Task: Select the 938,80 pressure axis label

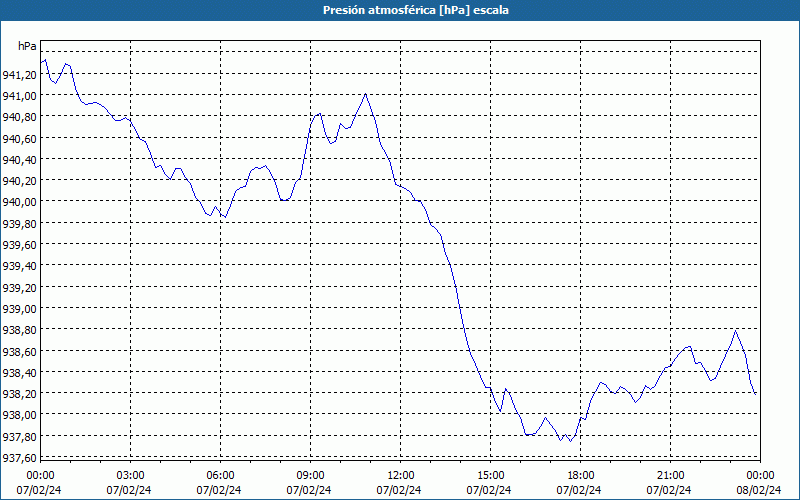Action: pos(19,331)
